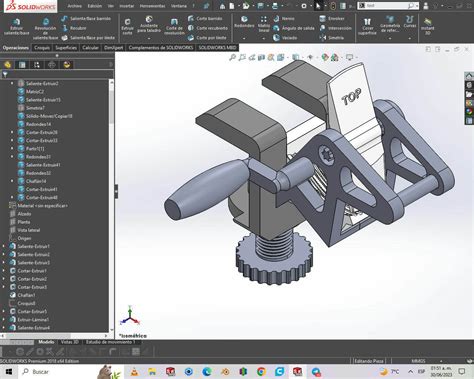Open ConfigurationManager panel tab
The height and width of the screenshot is (379, 474).
click(x=37, y=65)
